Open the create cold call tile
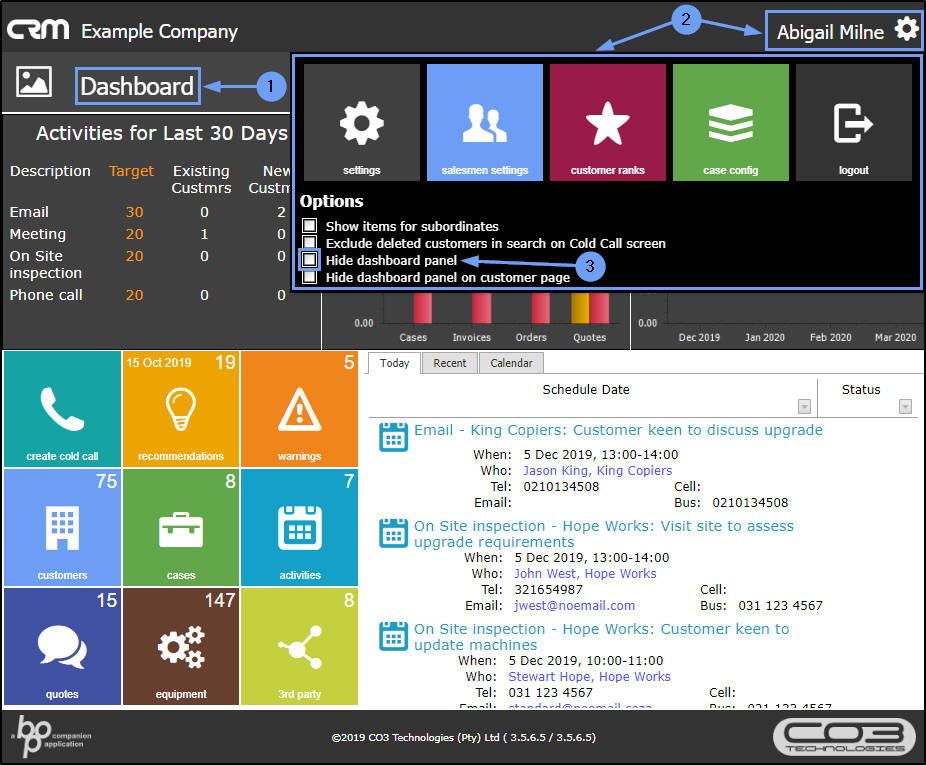The height and width of the screenshot is (765, 926). coord(62,409)
